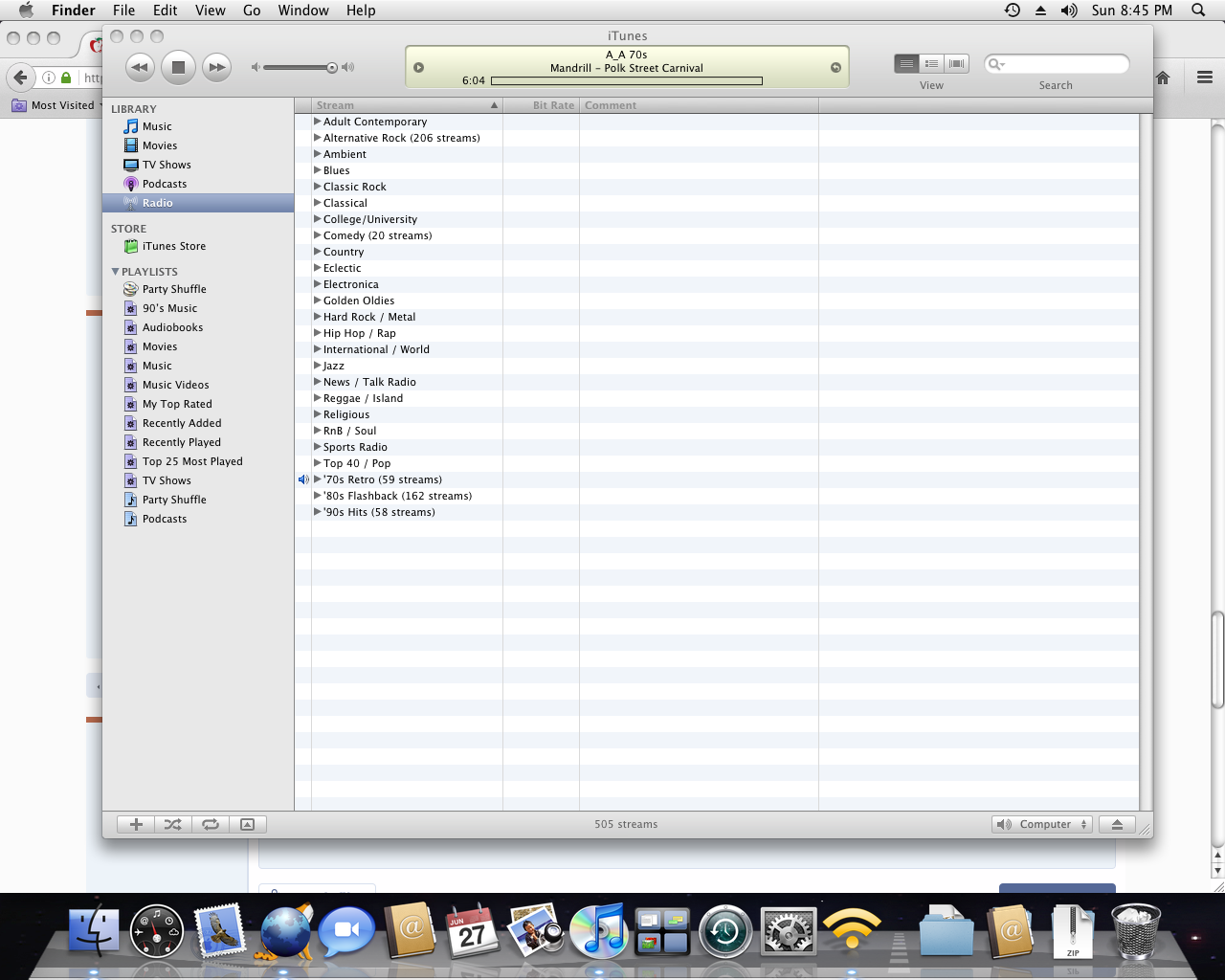The height and width of the screenshot is (980, 1225).
Task: Adjust the iTunes volume slider
Action: click(x=302, y=67)
